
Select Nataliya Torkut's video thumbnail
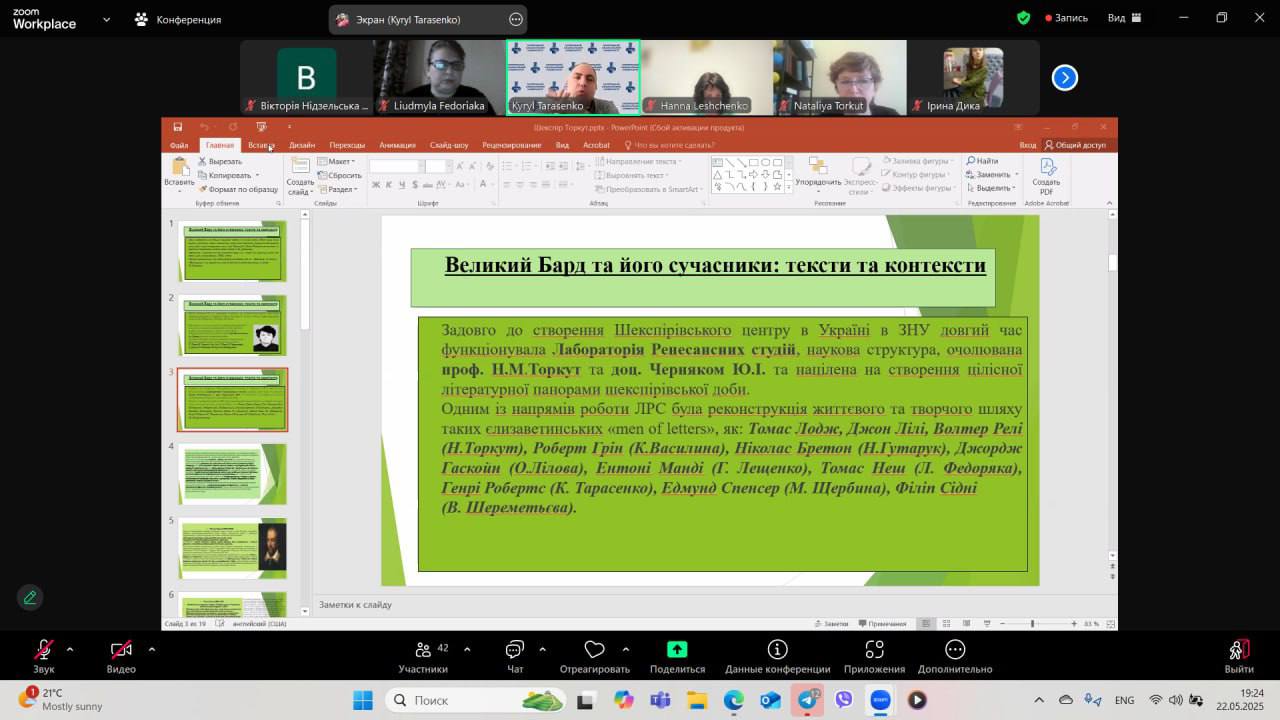click(839, 78)
